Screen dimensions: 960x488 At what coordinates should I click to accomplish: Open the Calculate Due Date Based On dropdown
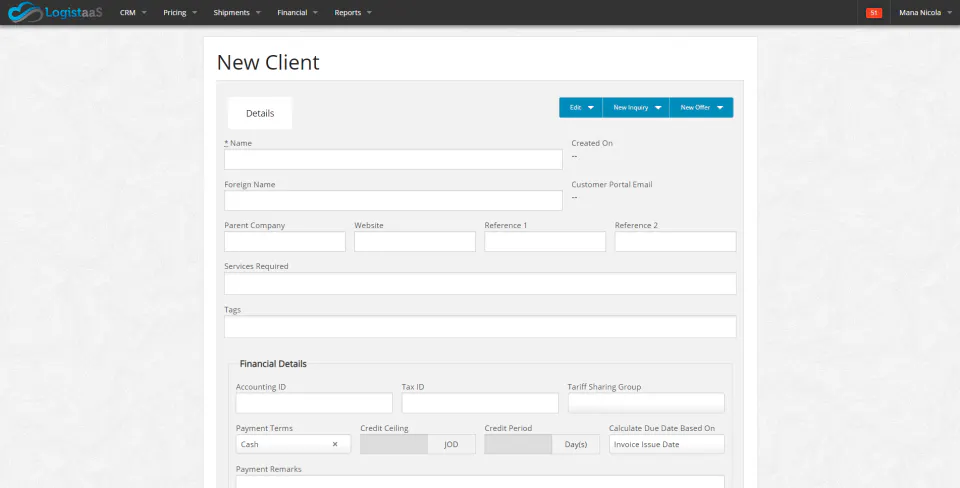[x=667, y=444]
